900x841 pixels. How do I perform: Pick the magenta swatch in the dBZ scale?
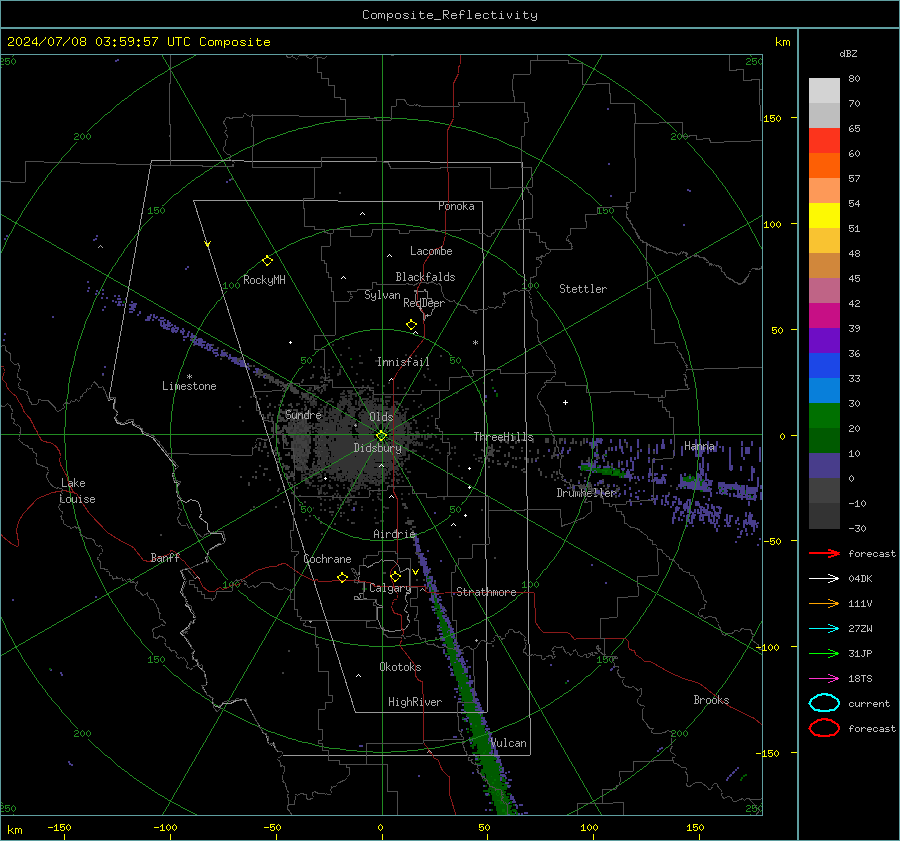point(824,316)
